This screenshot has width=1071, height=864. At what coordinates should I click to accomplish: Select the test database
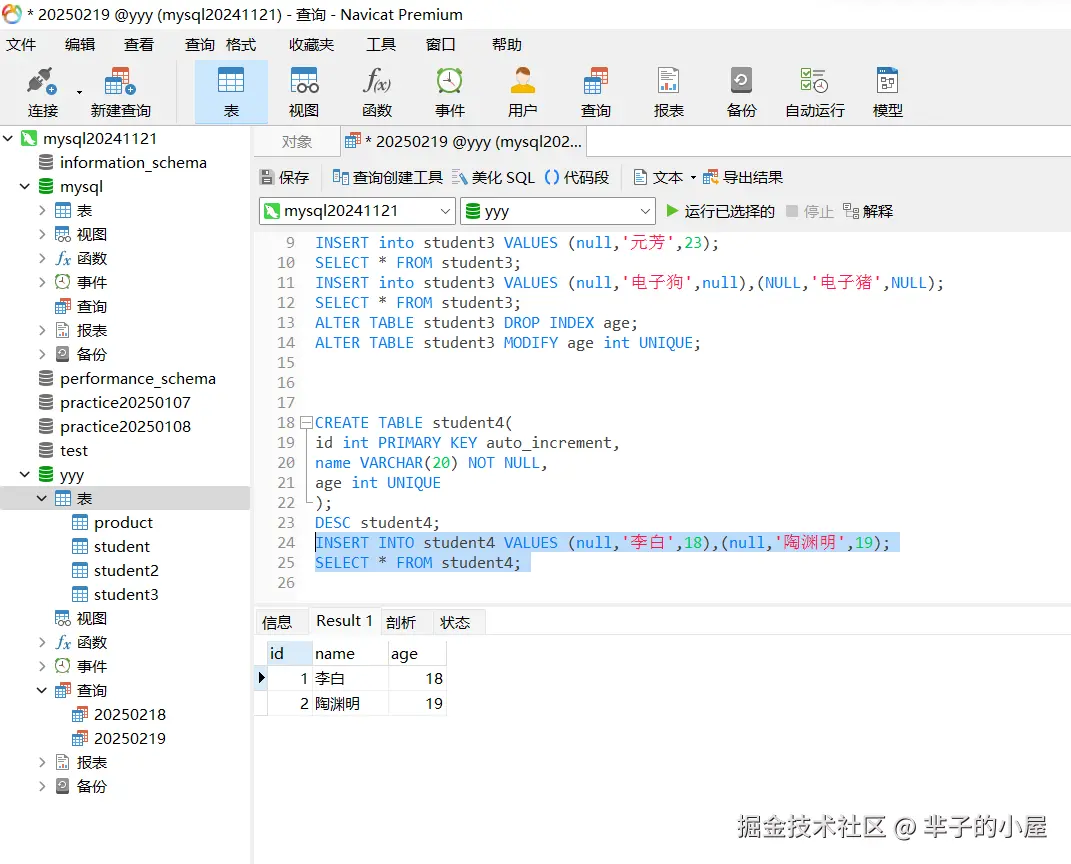coord(74,450)
